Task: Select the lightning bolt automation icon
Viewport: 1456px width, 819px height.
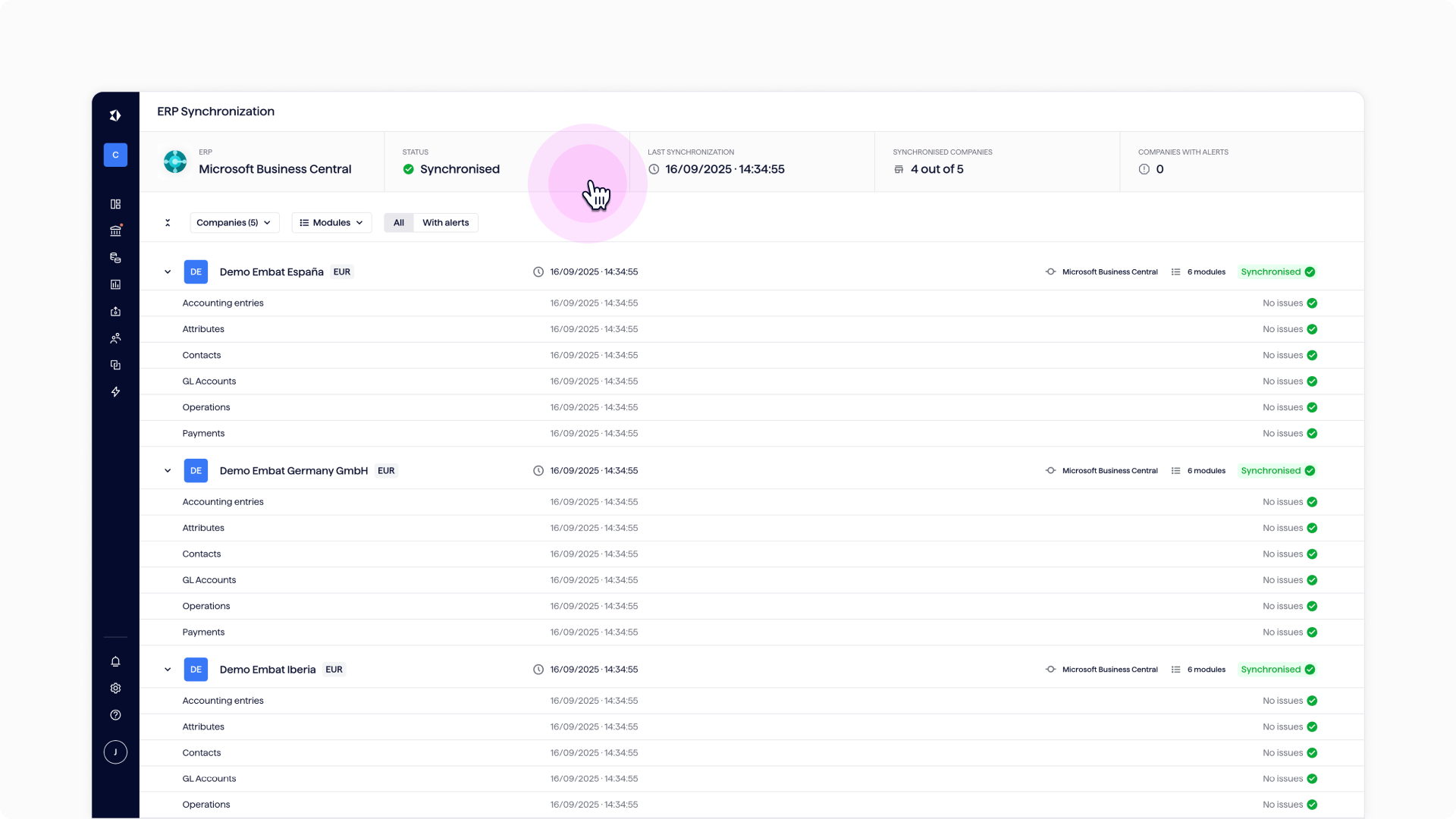Action: coord(115,392)
